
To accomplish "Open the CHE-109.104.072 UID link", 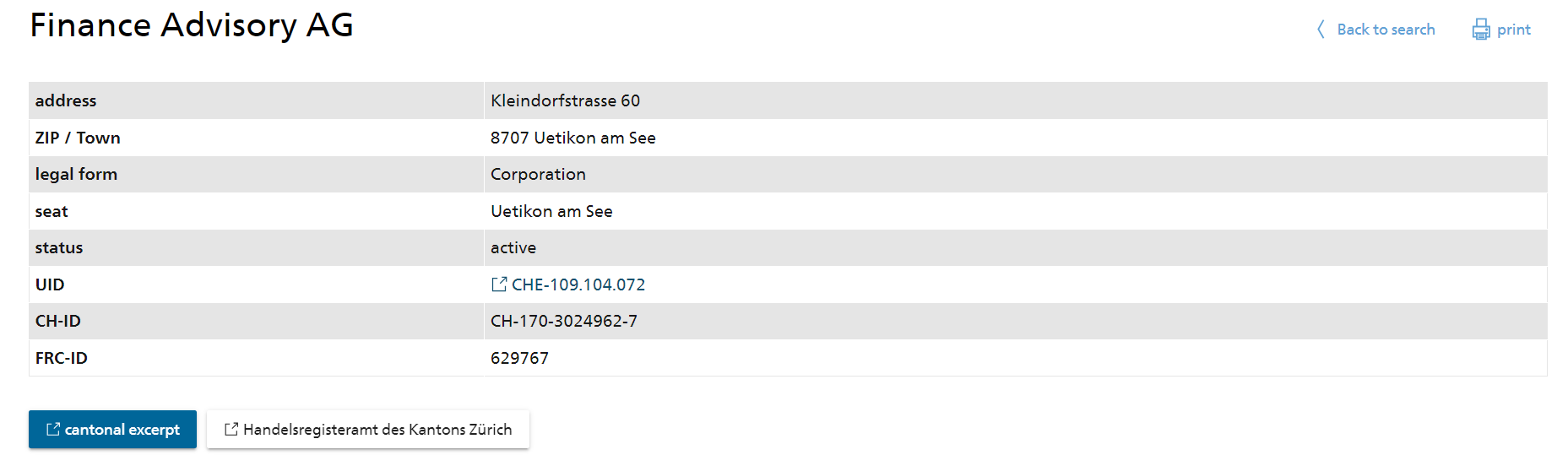I will click(x=578, y=284).
